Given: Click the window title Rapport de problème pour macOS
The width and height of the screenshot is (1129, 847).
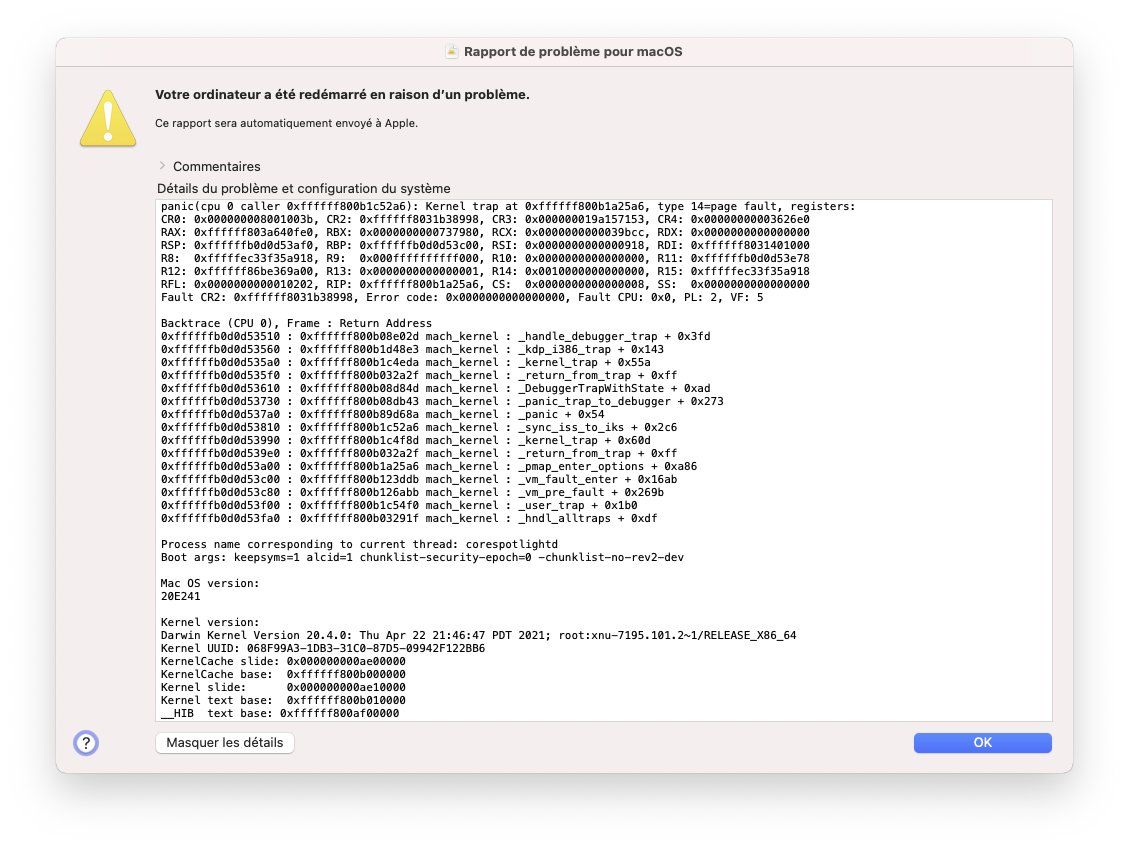Looking at the screenshot, I should click(x=572, y=51).
